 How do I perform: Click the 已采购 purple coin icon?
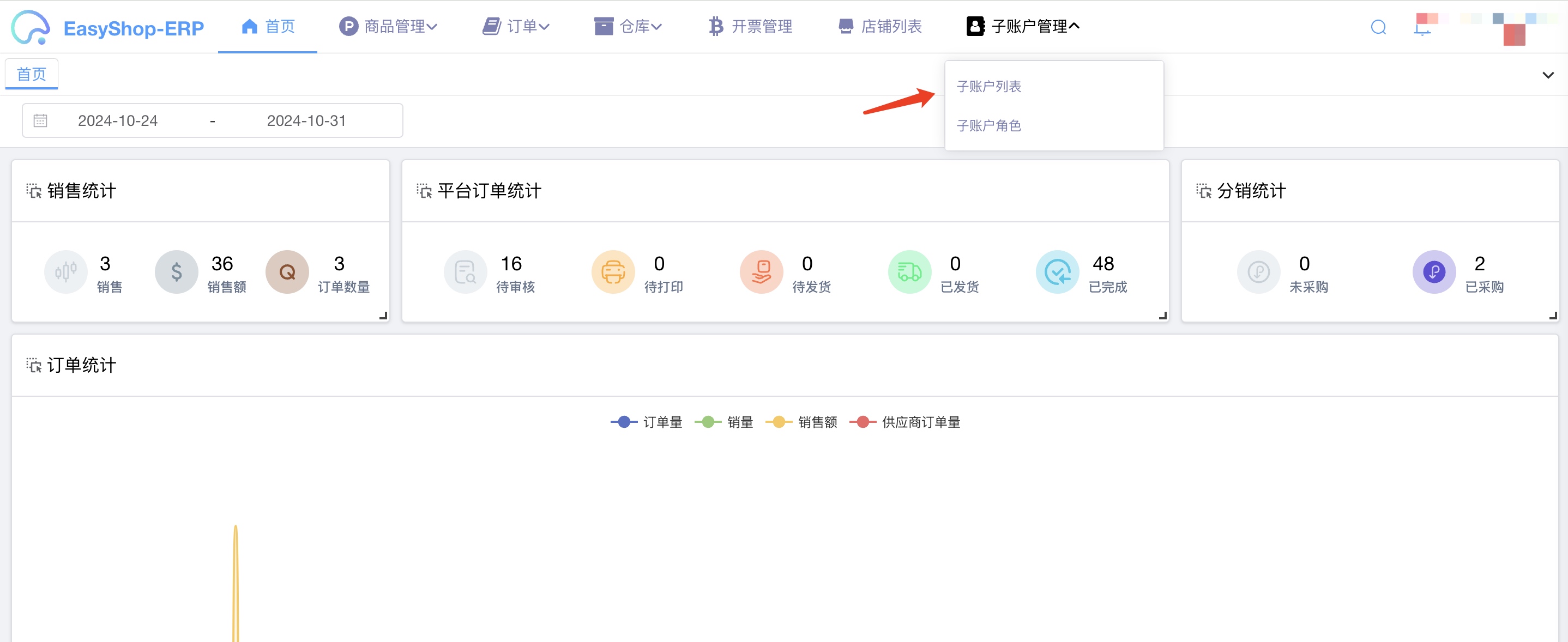pyautogui.click(x=1434, y=272)
